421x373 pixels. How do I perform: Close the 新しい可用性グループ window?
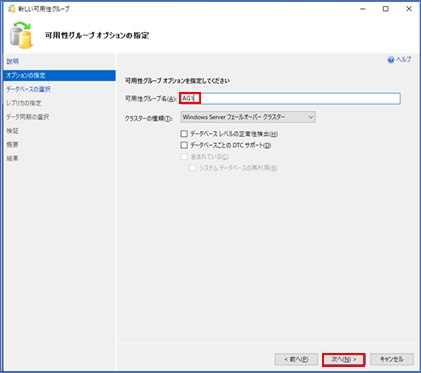409,9
